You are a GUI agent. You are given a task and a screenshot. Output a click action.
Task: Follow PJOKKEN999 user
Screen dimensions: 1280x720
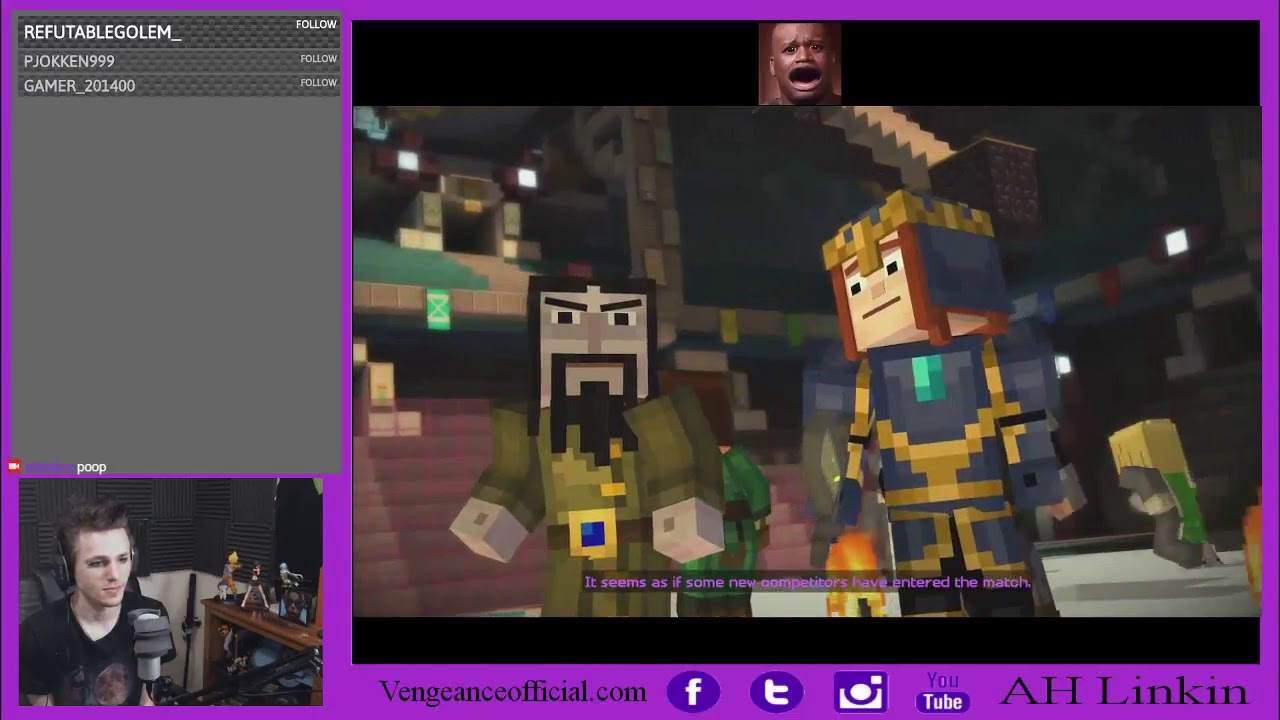318,59
